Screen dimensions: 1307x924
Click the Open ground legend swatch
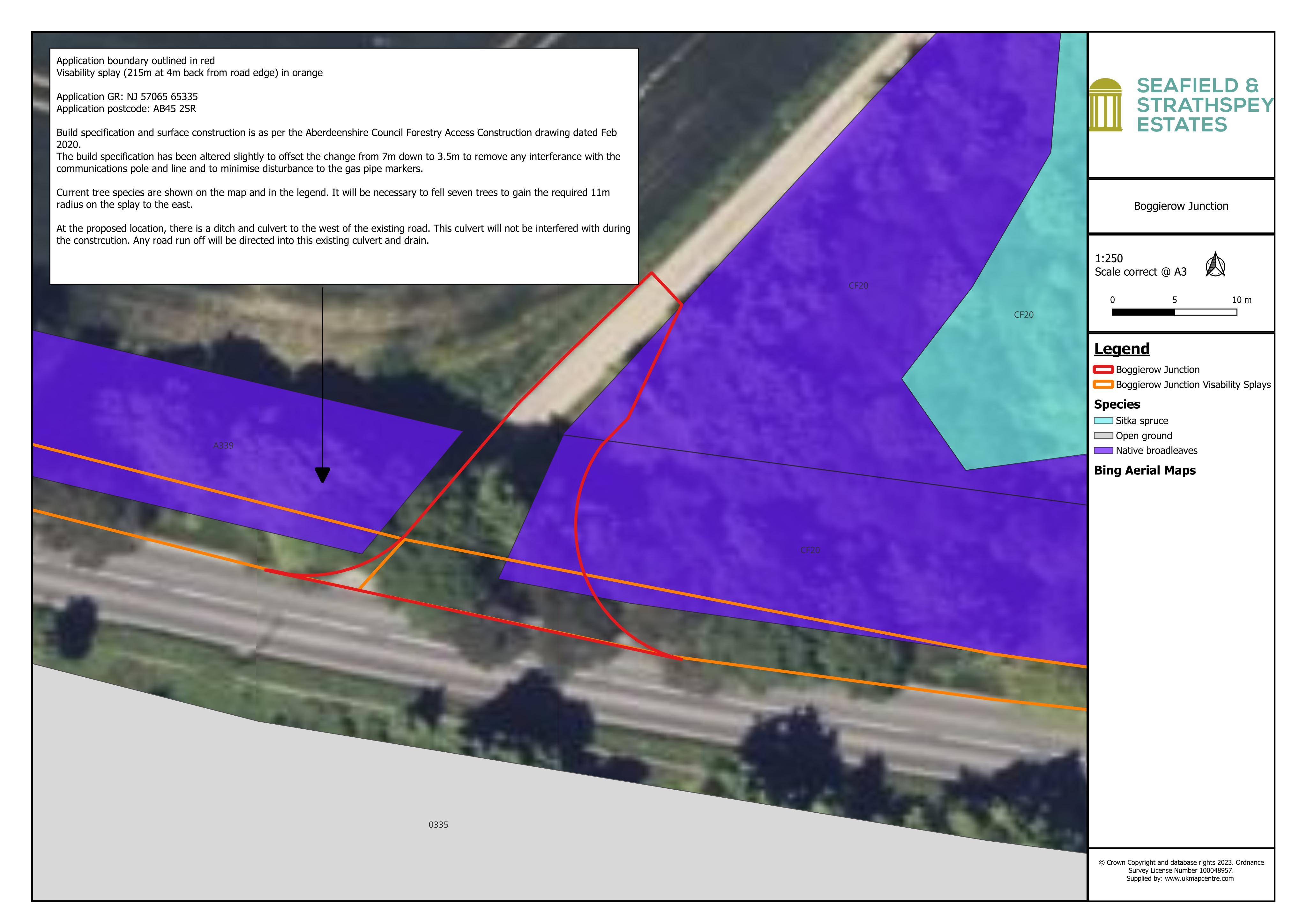[1104, 436]
